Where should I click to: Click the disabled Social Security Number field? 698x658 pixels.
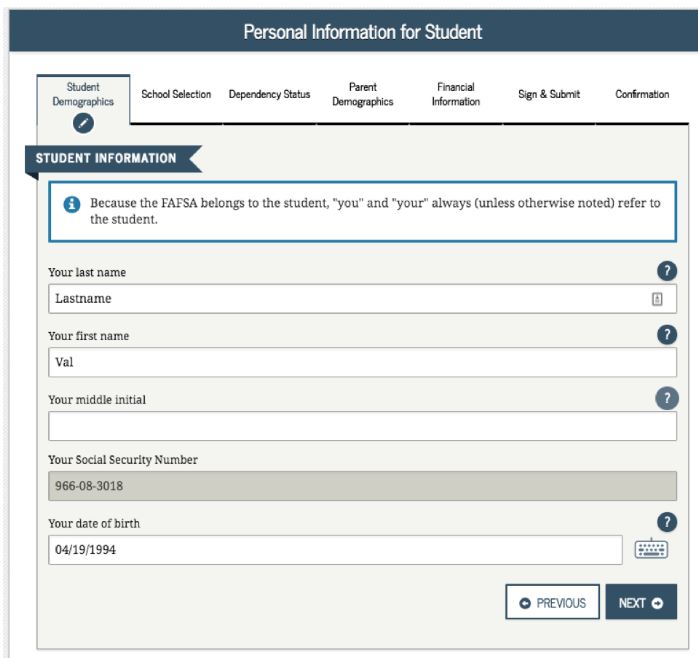coord(362,486)
